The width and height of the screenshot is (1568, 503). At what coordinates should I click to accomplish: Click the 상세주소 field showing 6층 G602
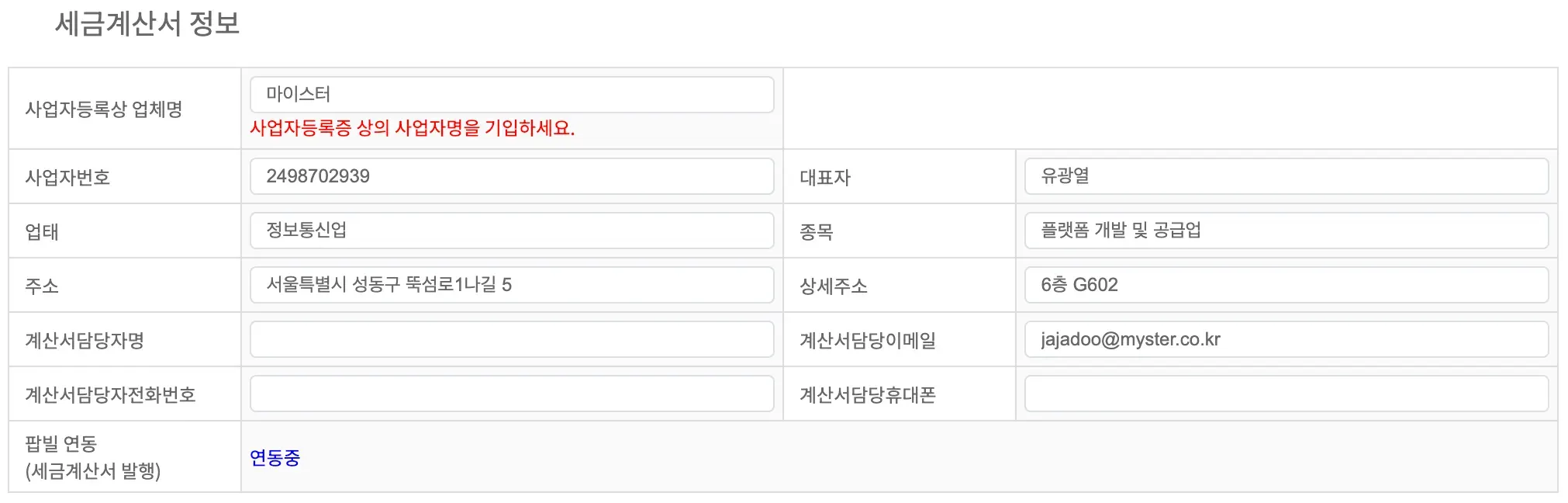[x=1286, y=286]
